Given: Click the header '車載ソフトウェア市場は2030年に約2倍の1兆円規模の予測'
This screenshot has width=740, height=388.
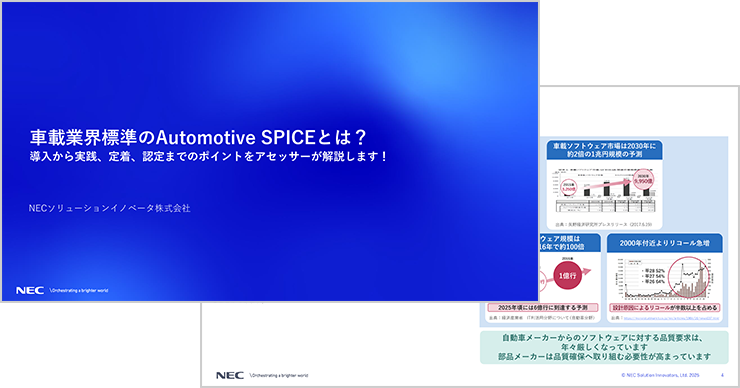Looking at the screenshot, I should coord(605,150).
